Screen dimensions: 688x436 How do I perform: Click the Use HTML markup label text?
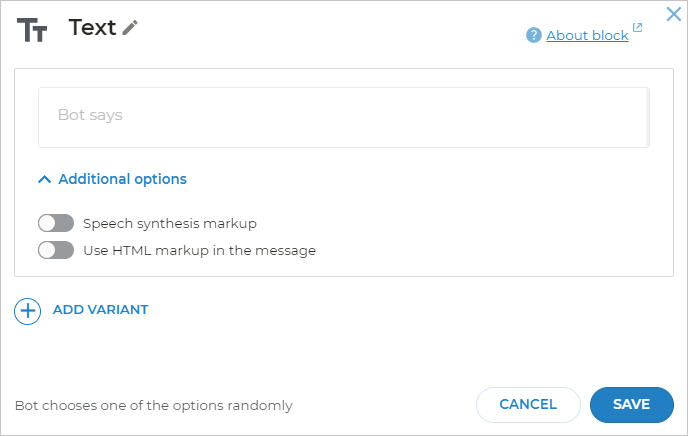[199, 250]
